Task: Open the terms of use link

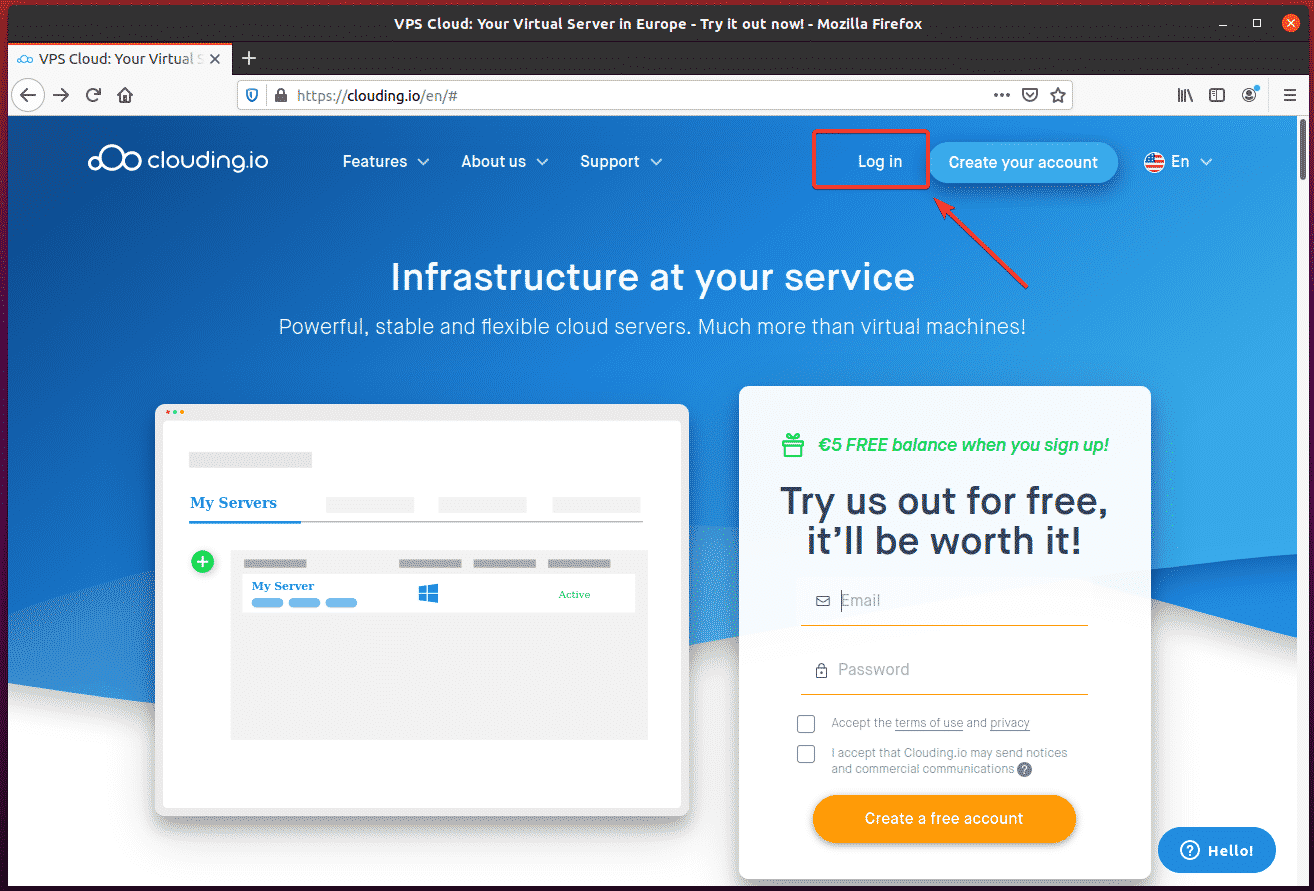Action: [929, 723]
